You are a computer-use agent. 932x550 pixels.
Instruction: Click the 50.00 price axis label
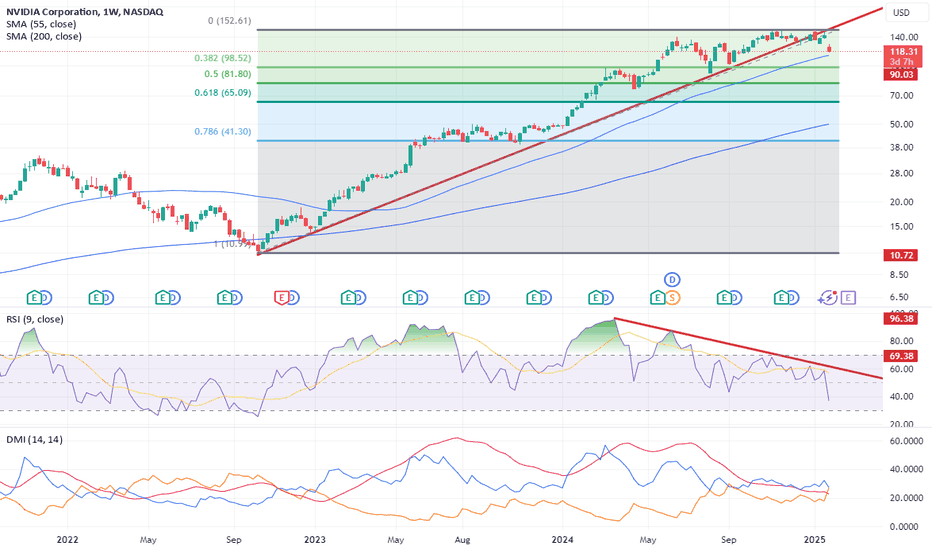click(x=902, y=124)
